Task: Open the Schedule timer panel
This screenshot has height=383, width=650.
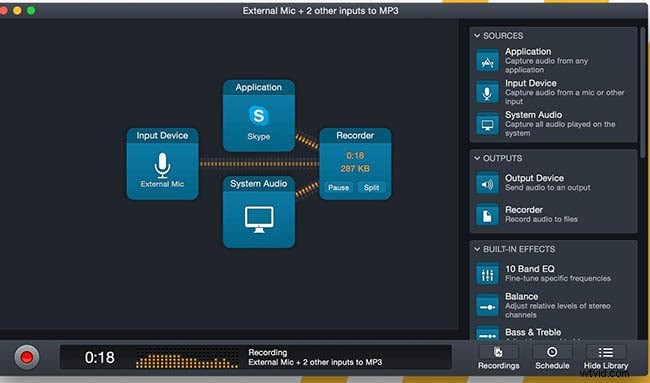Action: [x=552, y=357]
